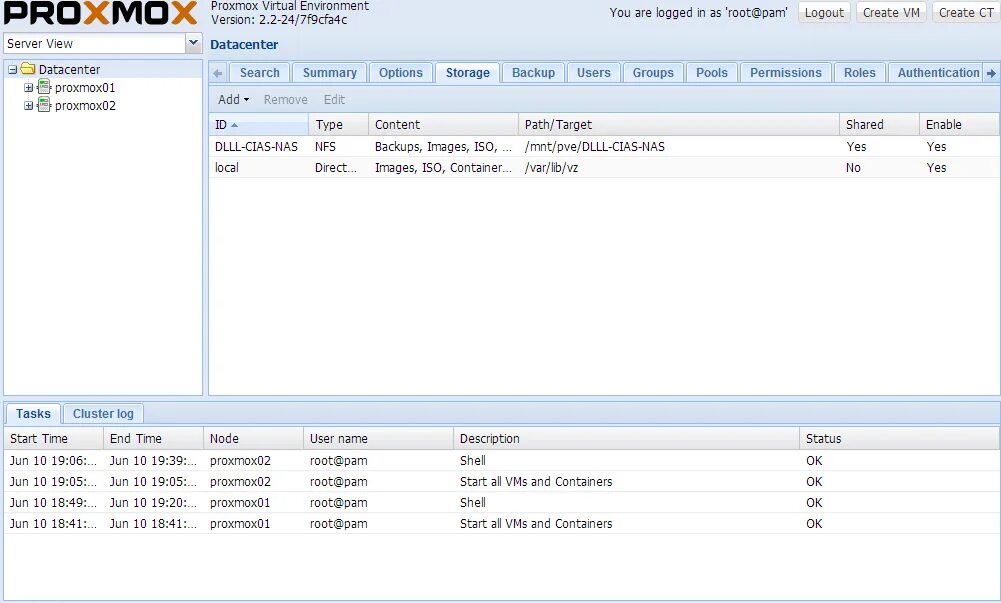Open the Options tab
The width and height of the screenshot is (1001, 603).
point(400,73)
